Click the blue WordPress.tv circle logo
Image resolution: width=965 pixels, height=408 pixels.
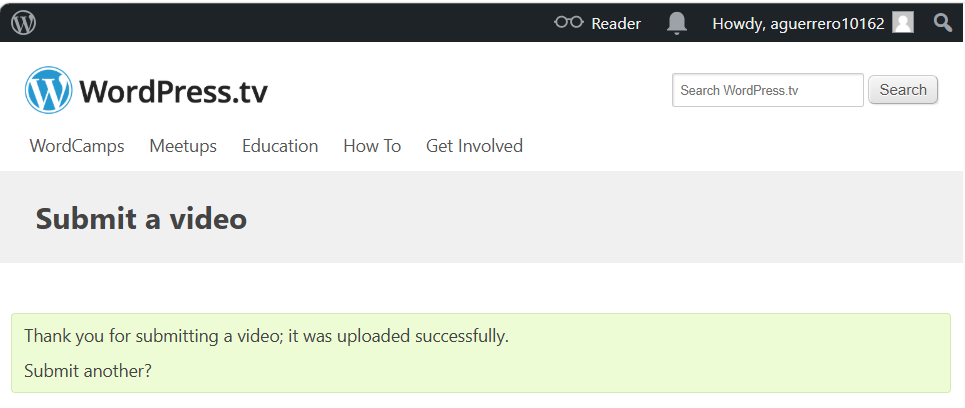click(49, 90)
